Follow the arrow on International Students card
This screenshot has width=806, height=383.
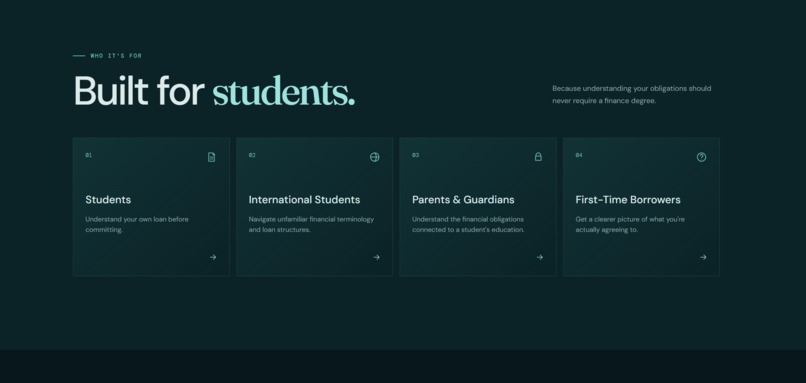point(376,257)
